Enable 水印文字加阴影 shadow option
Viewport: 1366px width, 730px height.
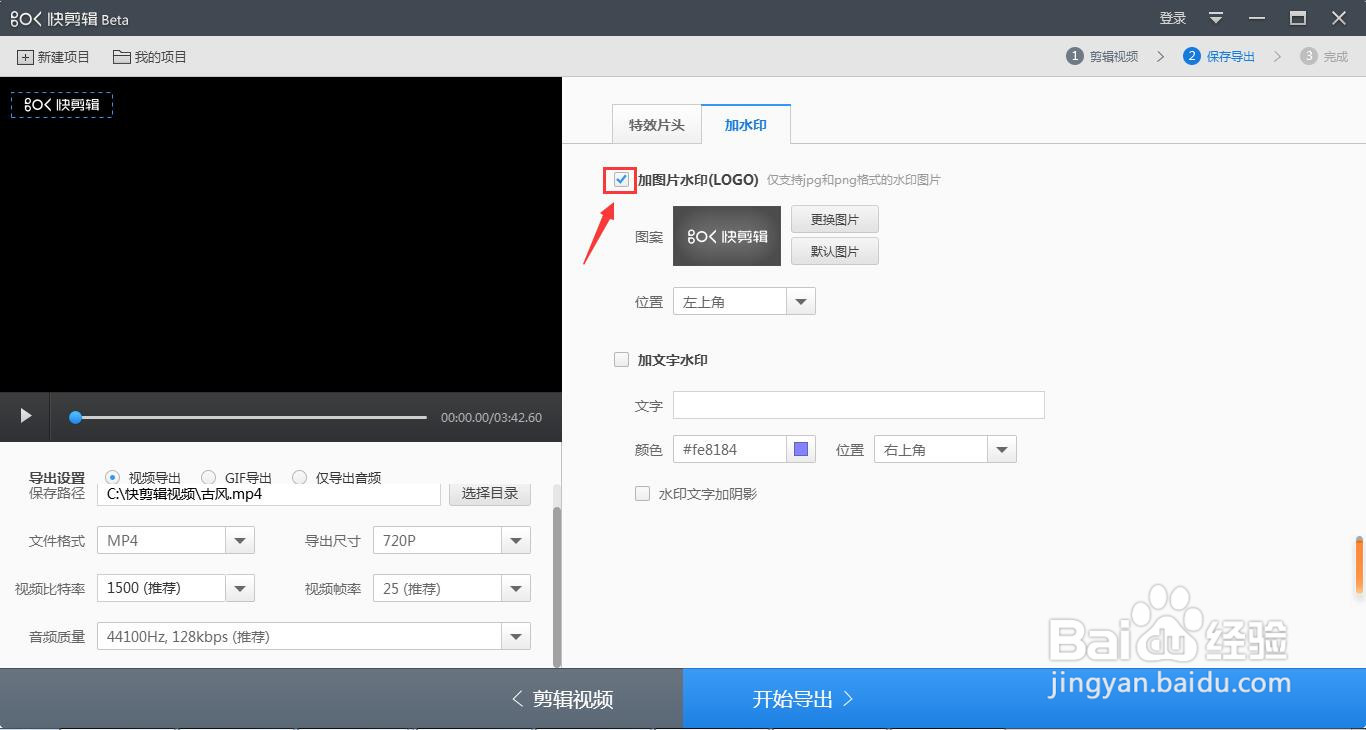642,493
